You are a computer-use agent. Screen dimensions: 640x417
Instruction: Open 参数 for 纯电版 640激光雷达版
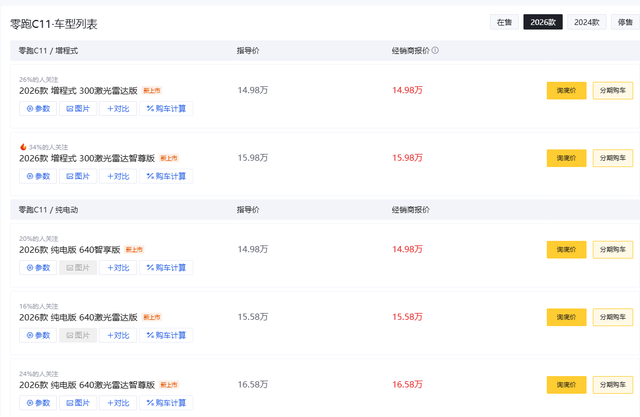38,335
